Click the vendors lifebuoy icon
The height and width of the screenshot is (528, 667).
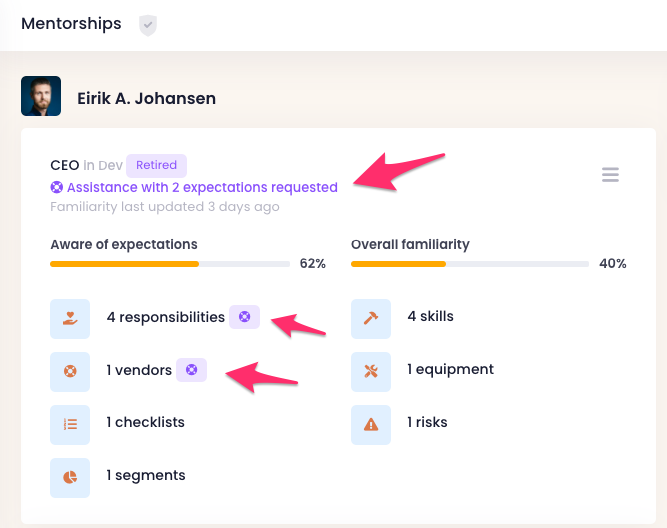pos(70,371)
